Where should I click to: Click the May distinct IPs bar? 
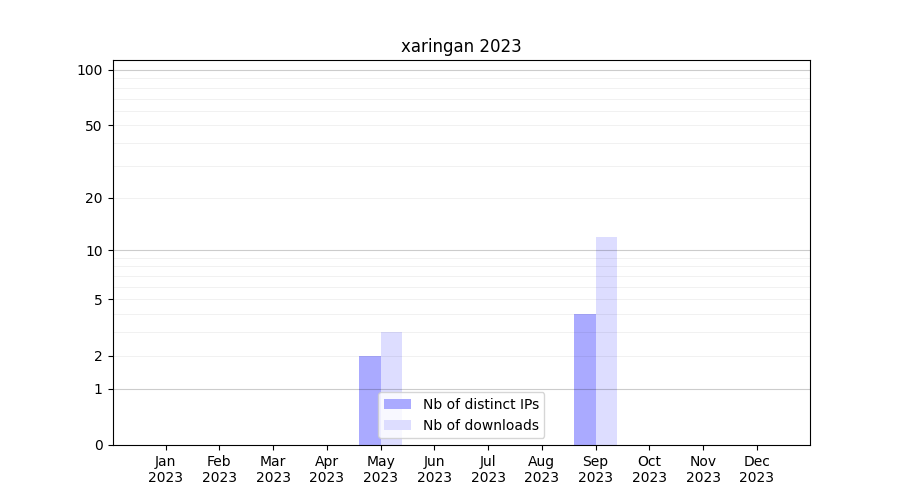pos(369,375)
